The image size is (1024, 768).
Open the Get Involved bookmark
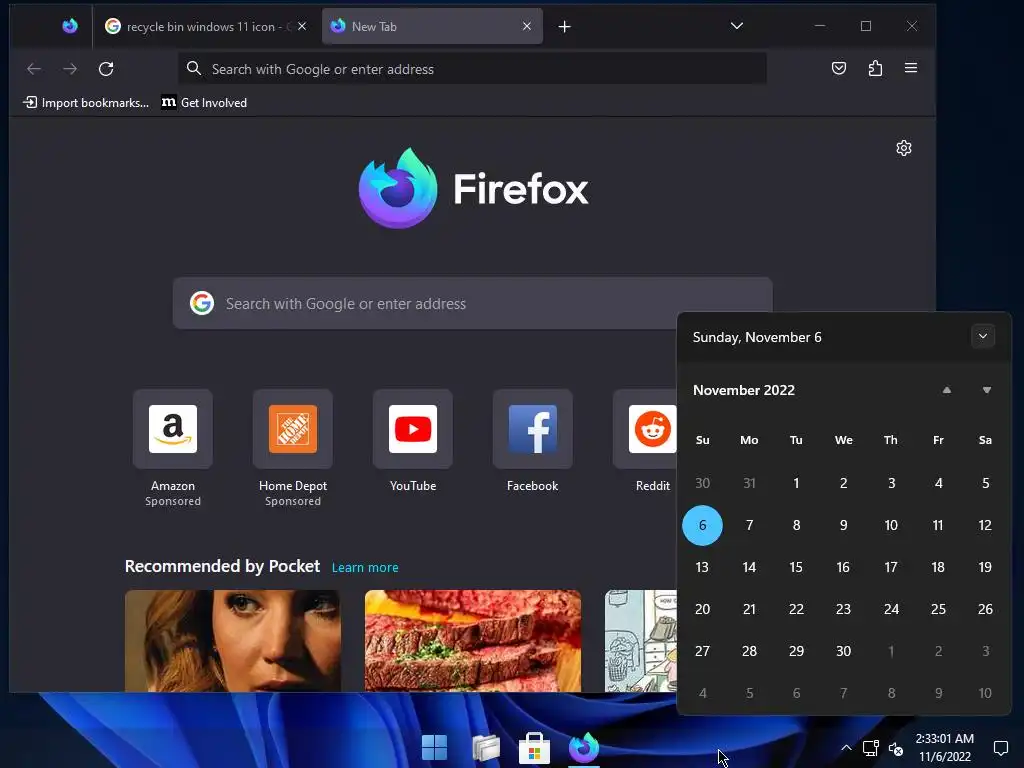click(204, 103)
